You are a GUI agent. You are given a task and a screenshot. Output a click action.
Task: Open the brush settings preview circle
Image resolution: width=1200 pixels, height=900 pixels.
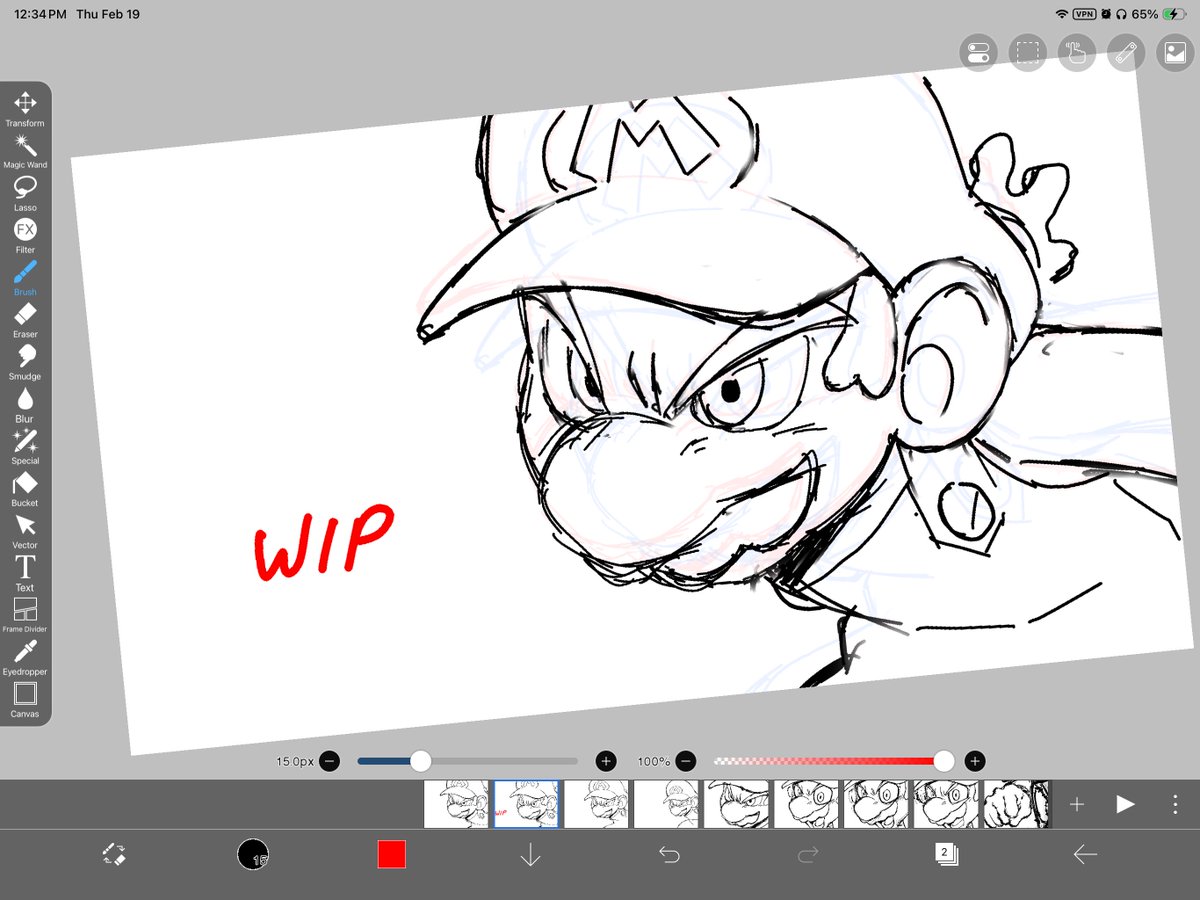(253, 854)
